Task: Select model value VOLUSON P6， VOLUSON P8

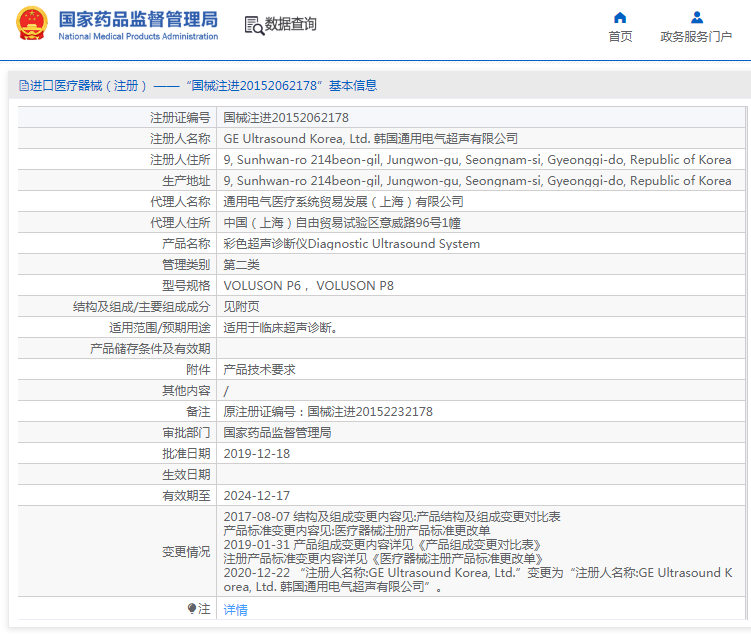Action: tap(308, 286)
